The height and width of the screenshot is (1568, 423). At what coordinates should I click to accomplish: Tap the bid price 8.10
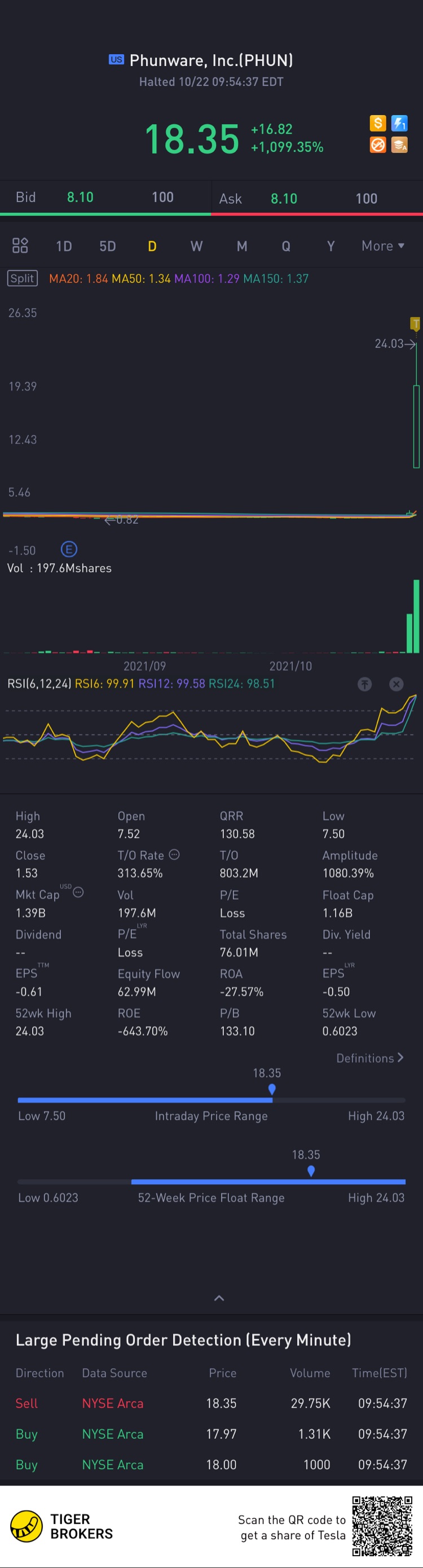point(80,197)
